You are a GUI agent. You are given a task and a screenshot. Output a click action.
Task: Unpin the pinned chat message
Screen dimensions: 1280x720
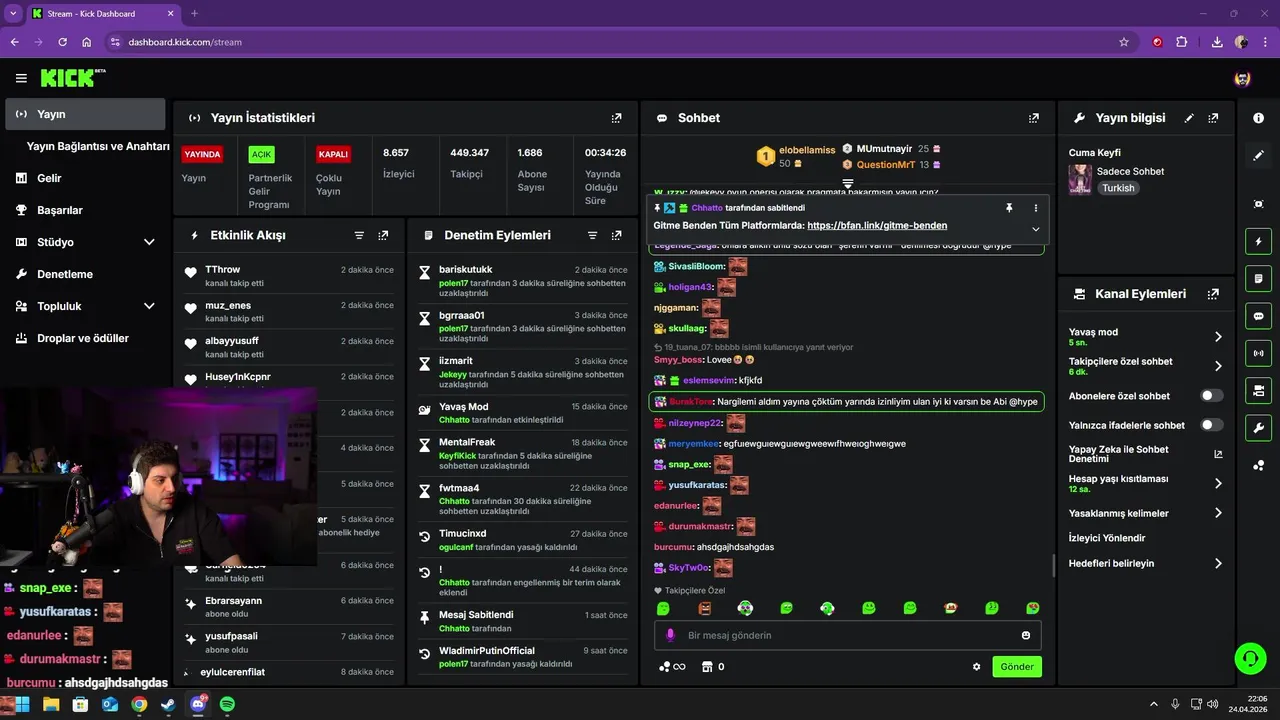click(1009, 208)
